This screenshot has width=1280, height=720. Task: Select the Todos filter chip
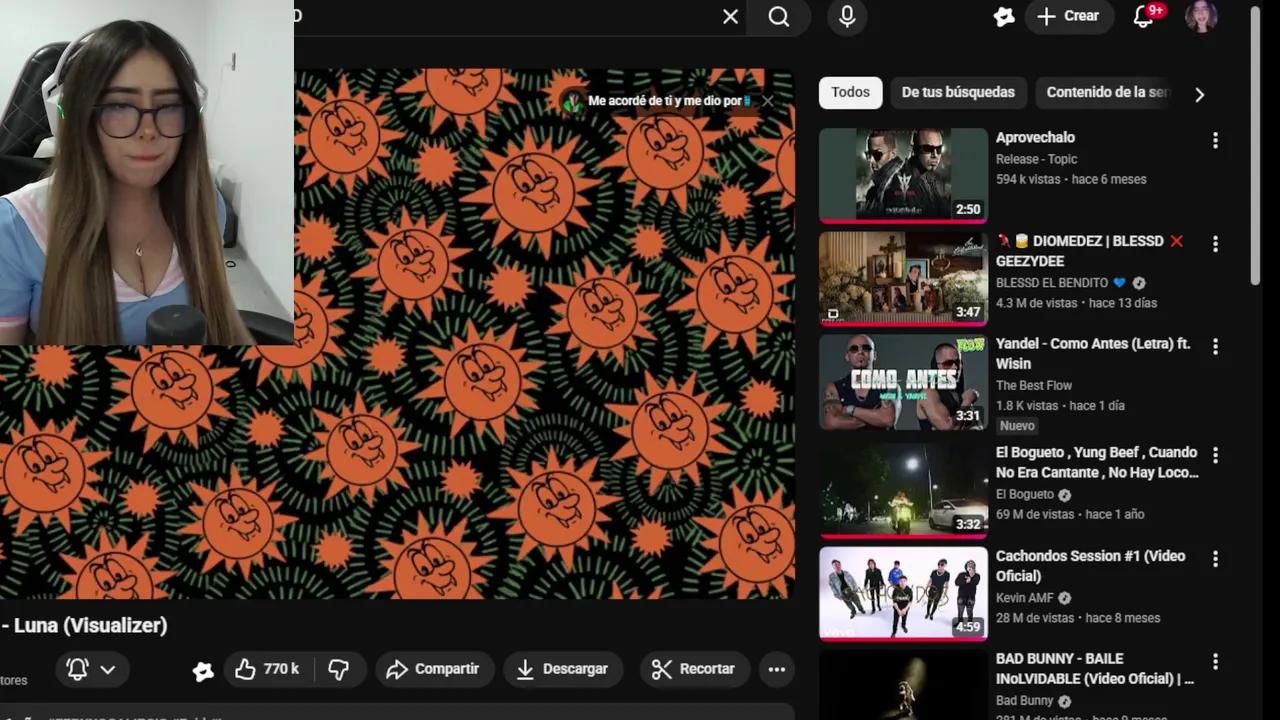click(850, 92)
